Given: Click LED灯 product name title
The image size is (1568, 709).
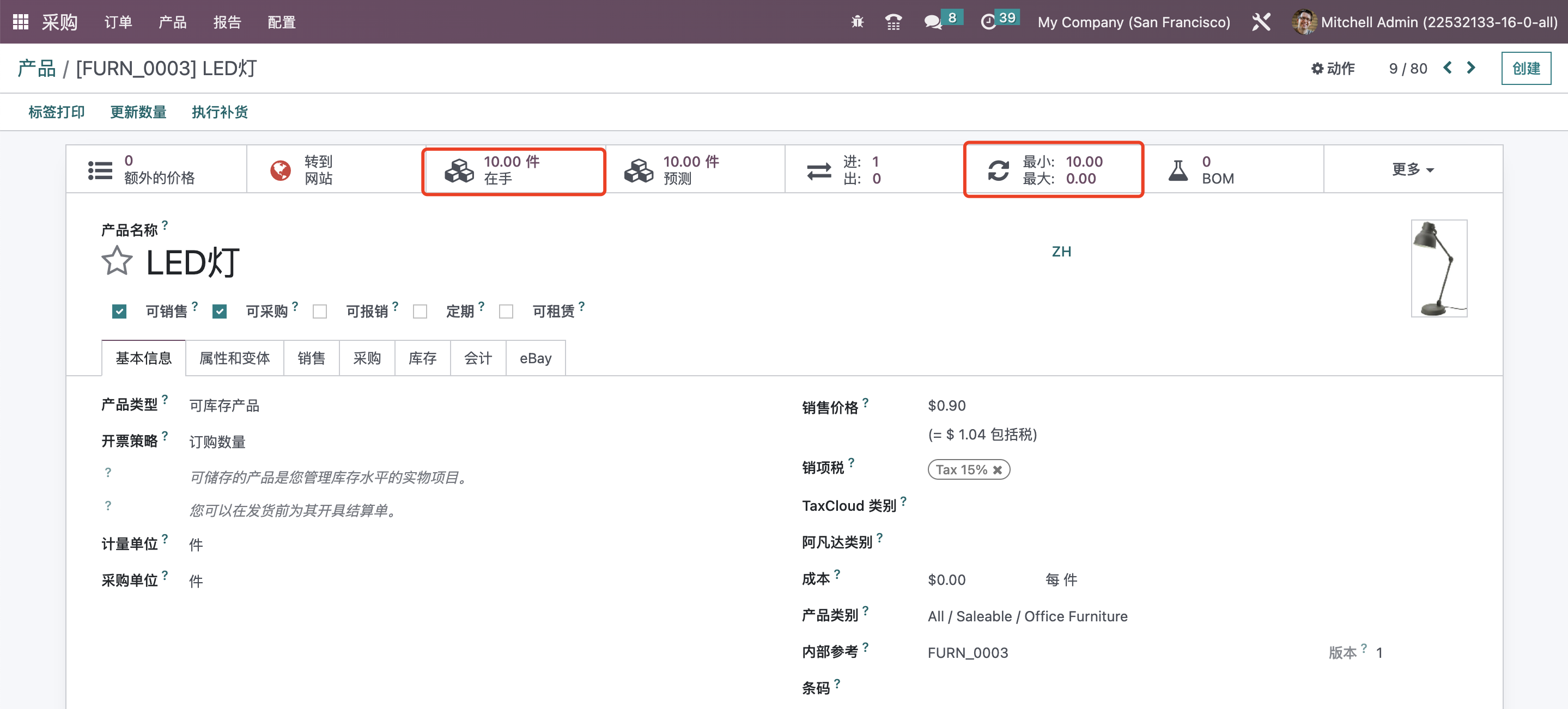Looking at the screenshot, I should pos(192,262).
